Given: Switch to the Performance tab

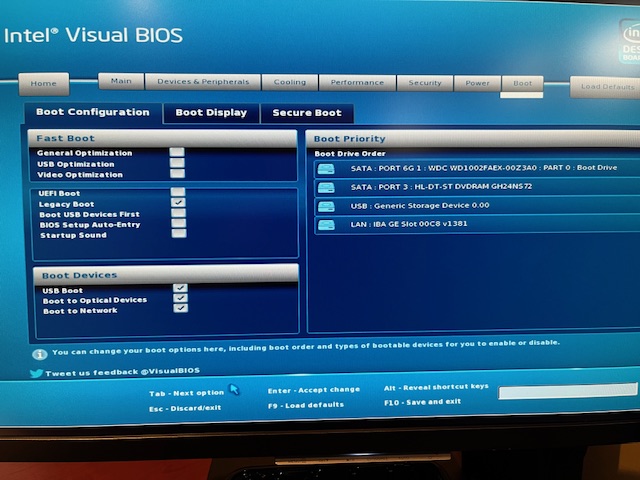Looking at the screenshot, I should pyautogui.click(x=357, y=82).
